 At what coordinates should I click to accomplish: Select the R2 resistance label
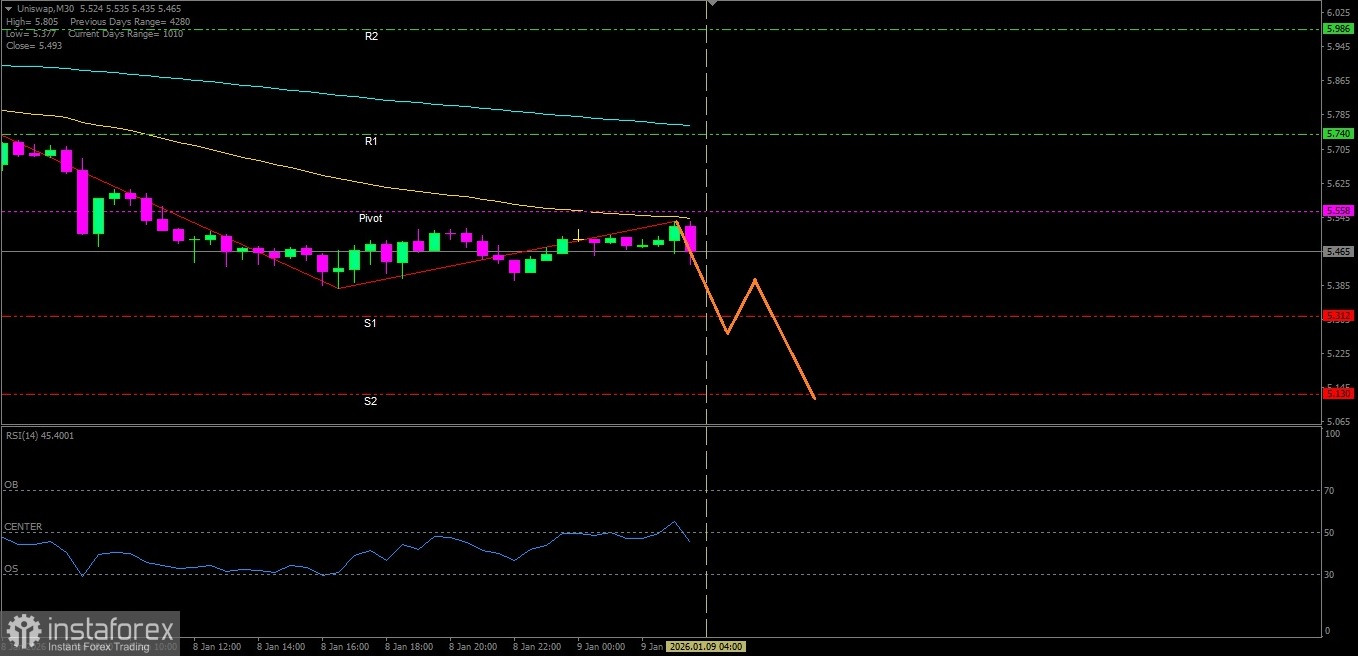click(x=371, y=36)
